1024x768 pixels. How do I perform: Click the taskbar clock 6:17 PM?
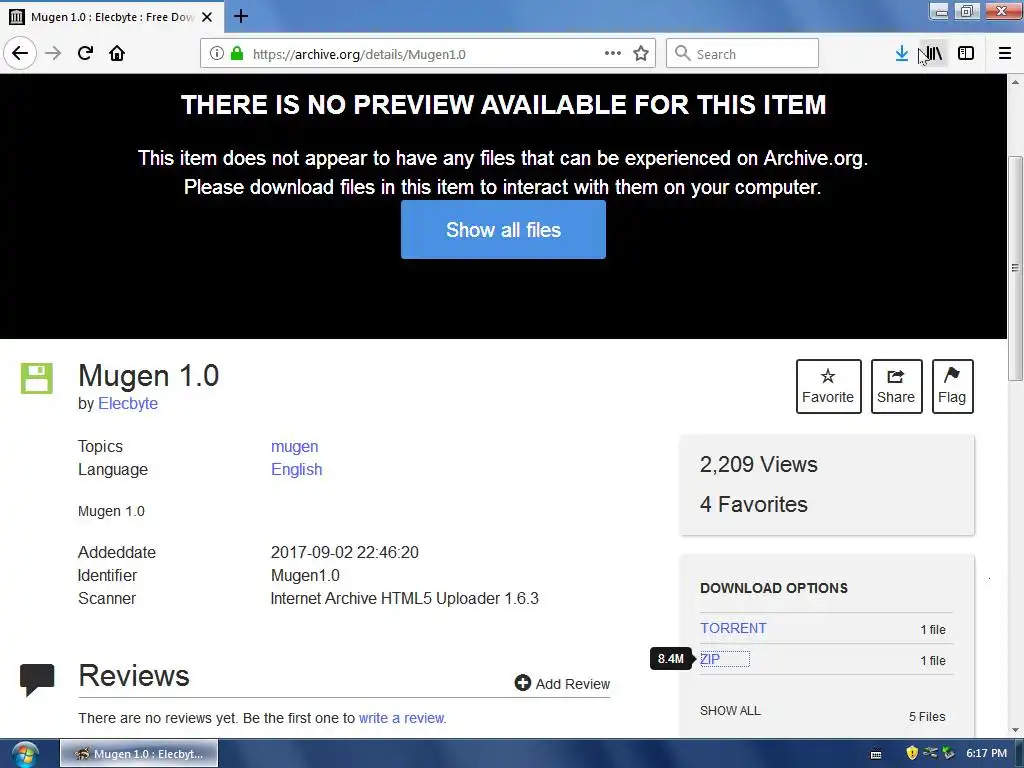point(987,754)
